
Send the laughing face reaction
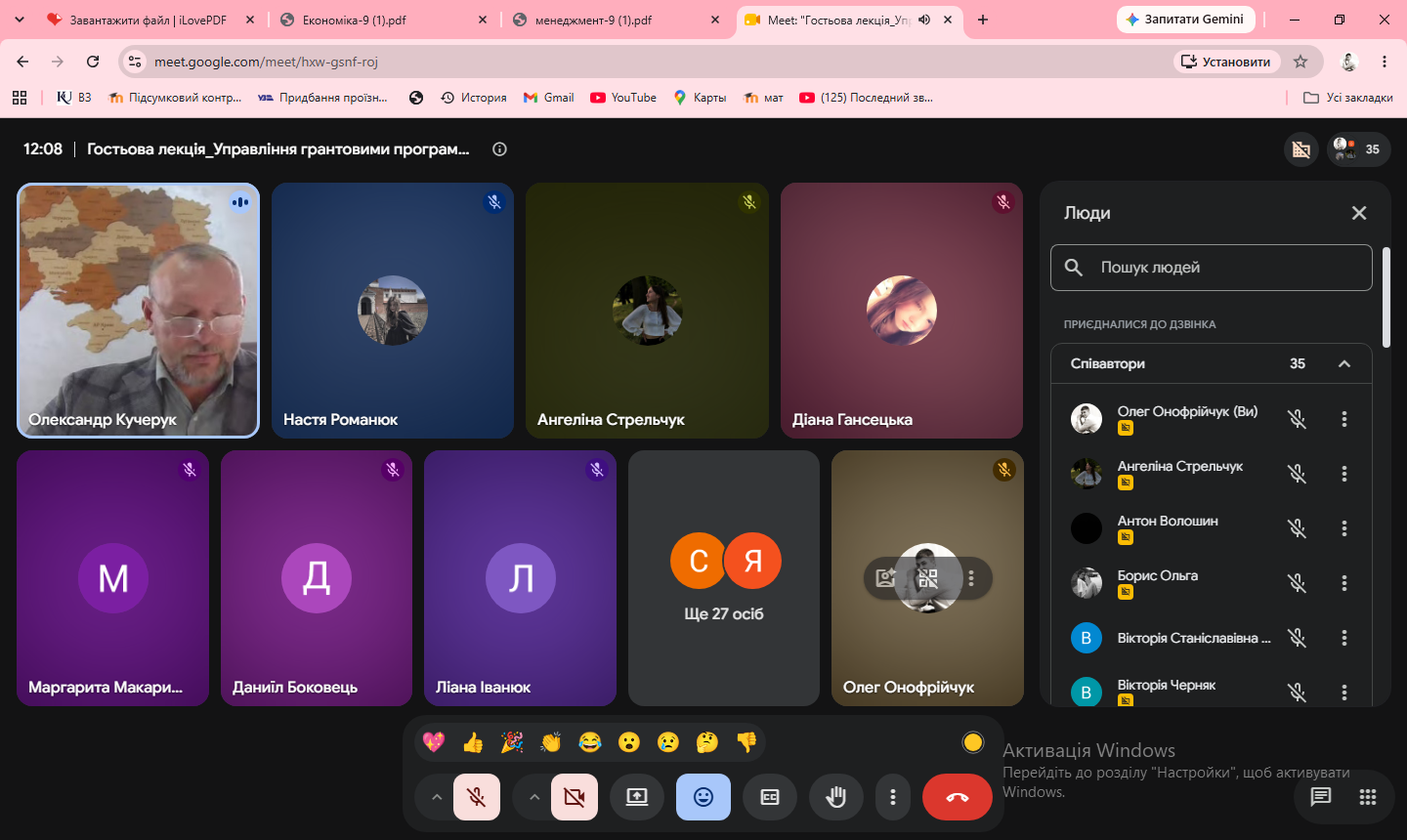(590, 742)
